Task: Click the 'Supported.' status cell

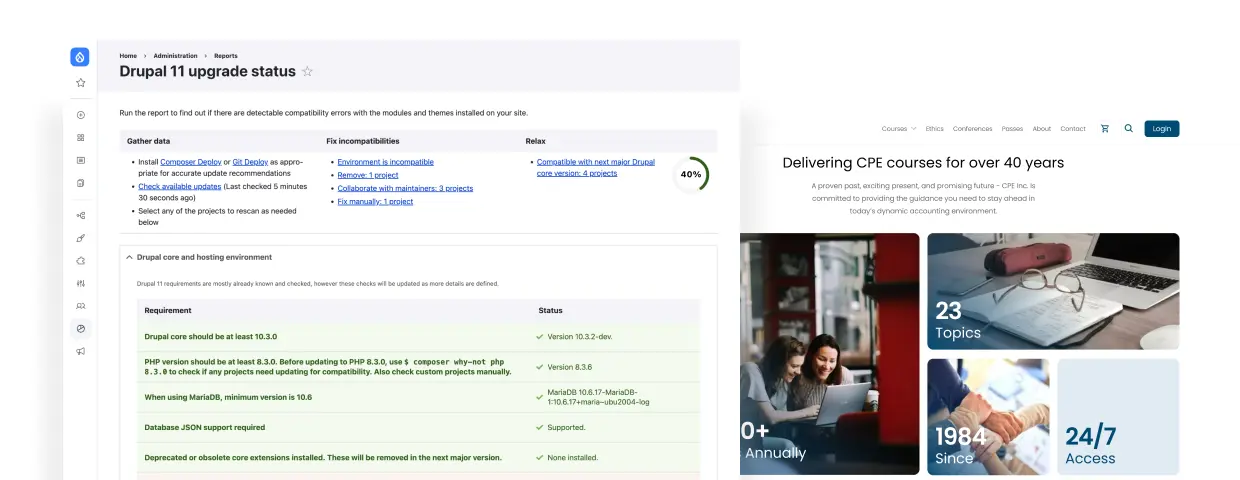Action: (566, 427)
